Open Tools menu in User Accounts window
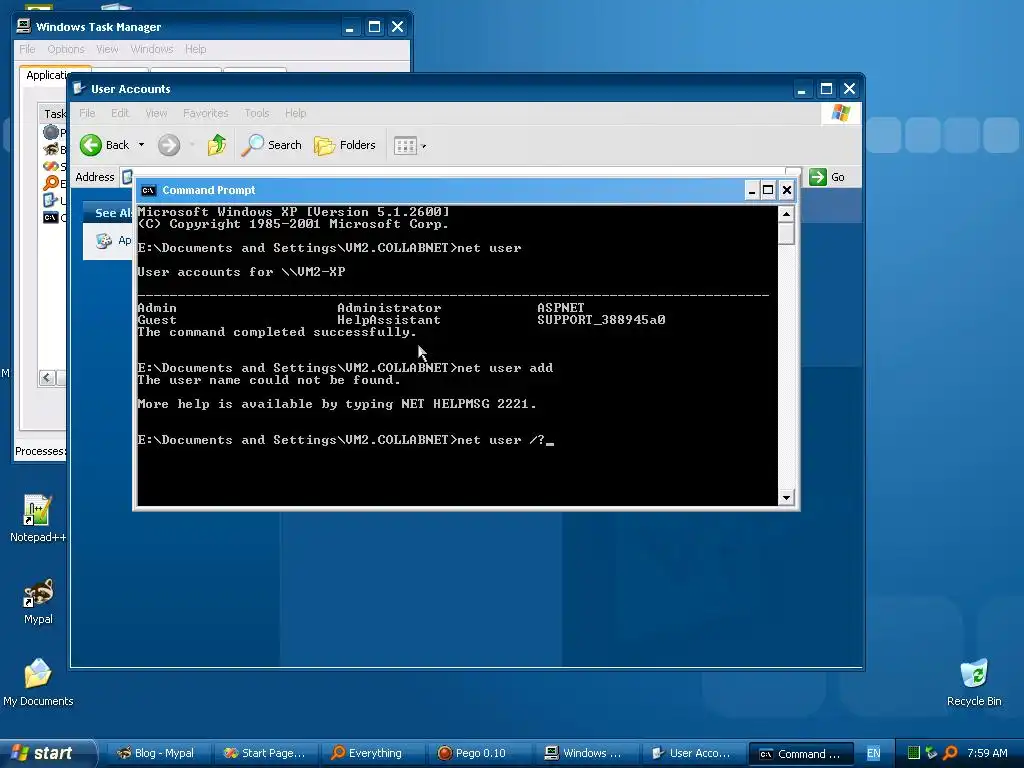1024x768 pixels. coord(257,113)
